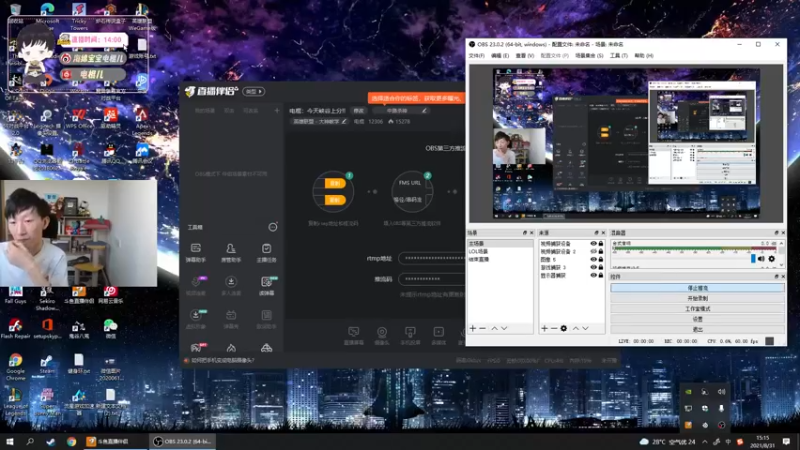Move the selected source up in the OBS sources panel
The height and width of the screenshot is (450, 800).
pos(576,328)
